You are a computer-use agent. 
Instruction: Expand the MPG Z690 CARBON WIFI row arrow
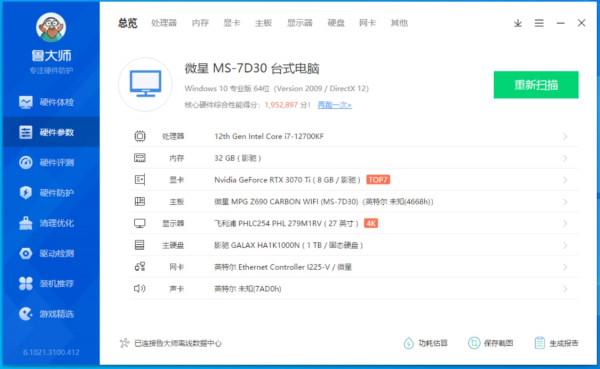[x=565, y=202]
